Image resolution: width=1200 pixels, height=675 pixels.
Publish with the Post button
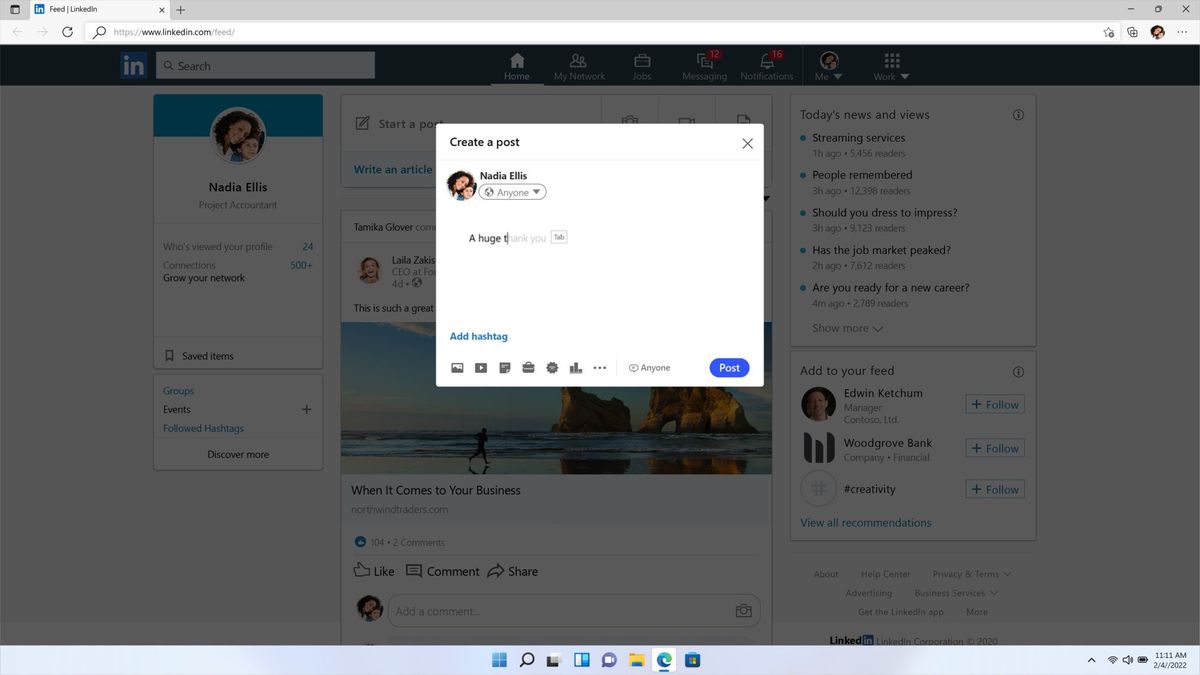click(x=729, y=367)
